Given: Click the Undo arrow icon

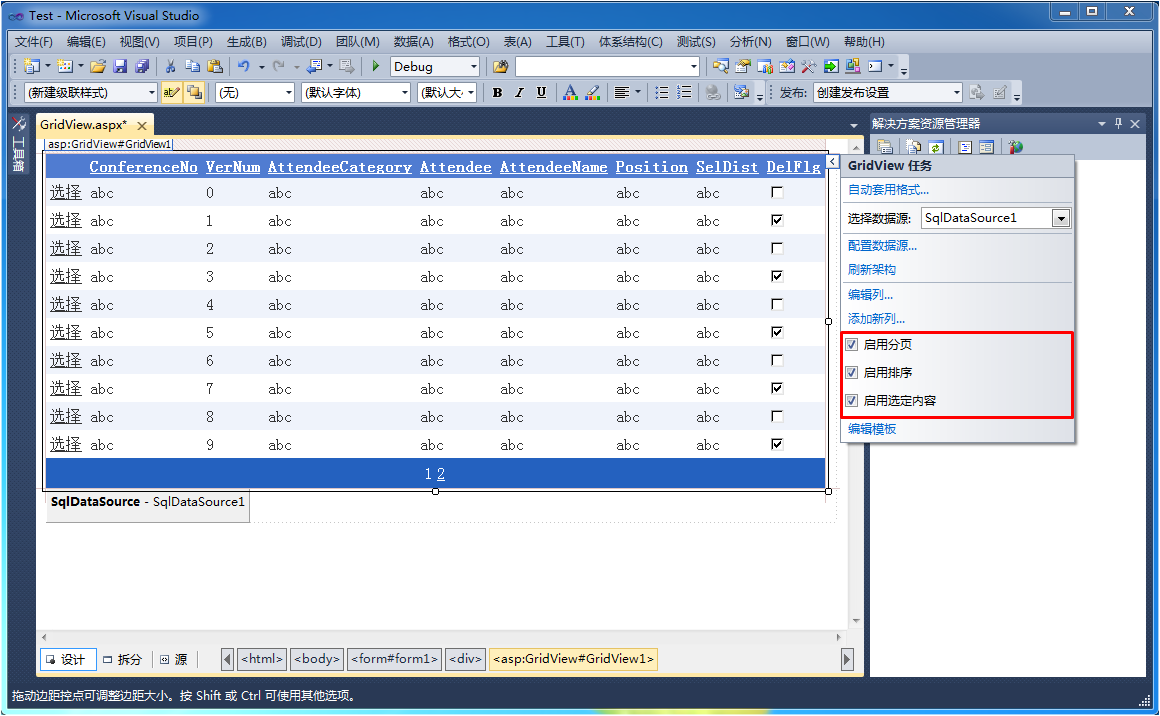Looking at the screenshot, I should (x=243, y=67).
